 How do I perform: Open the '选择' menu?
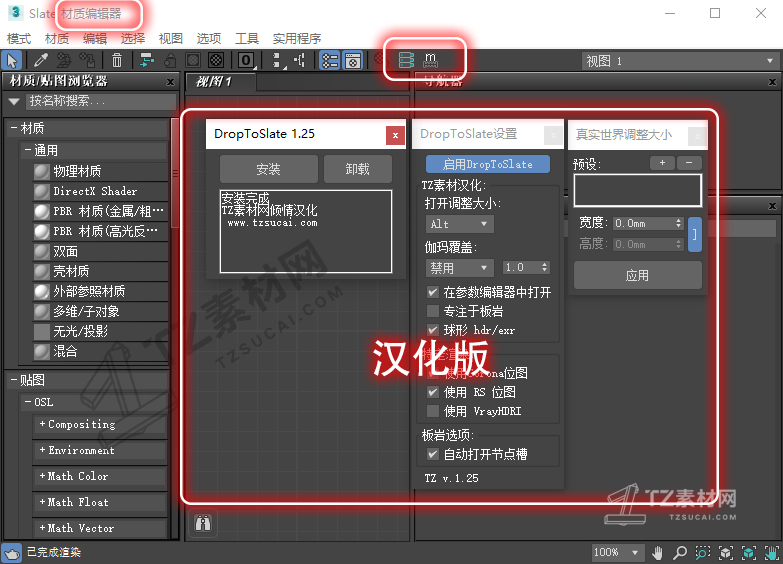pyautogui.click(x=133, y=38)
